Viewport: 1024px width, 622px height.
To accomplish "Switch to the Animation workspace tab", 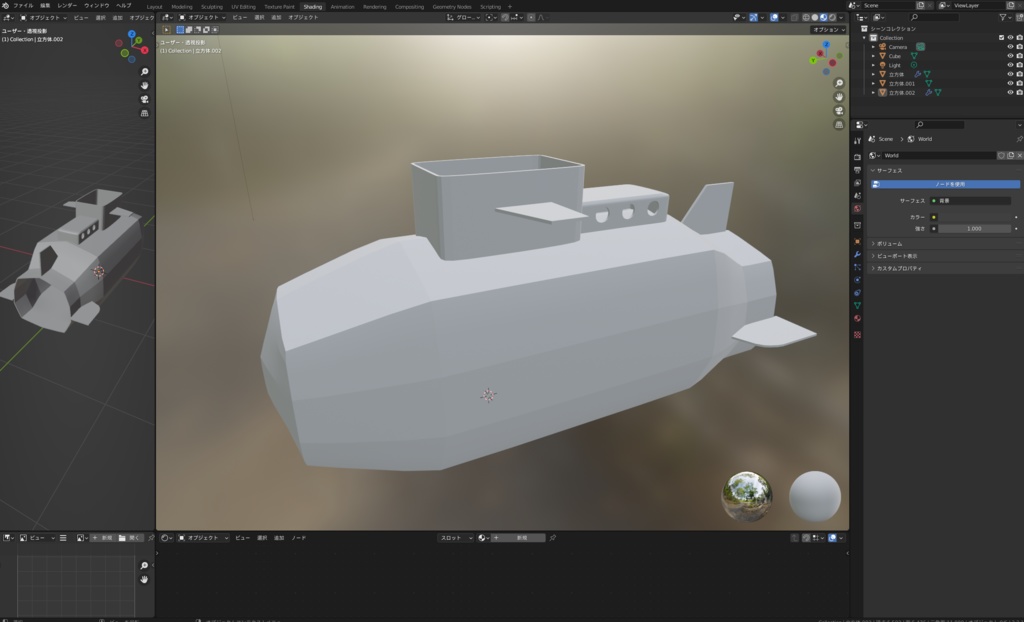I will (x=342, y=7).
